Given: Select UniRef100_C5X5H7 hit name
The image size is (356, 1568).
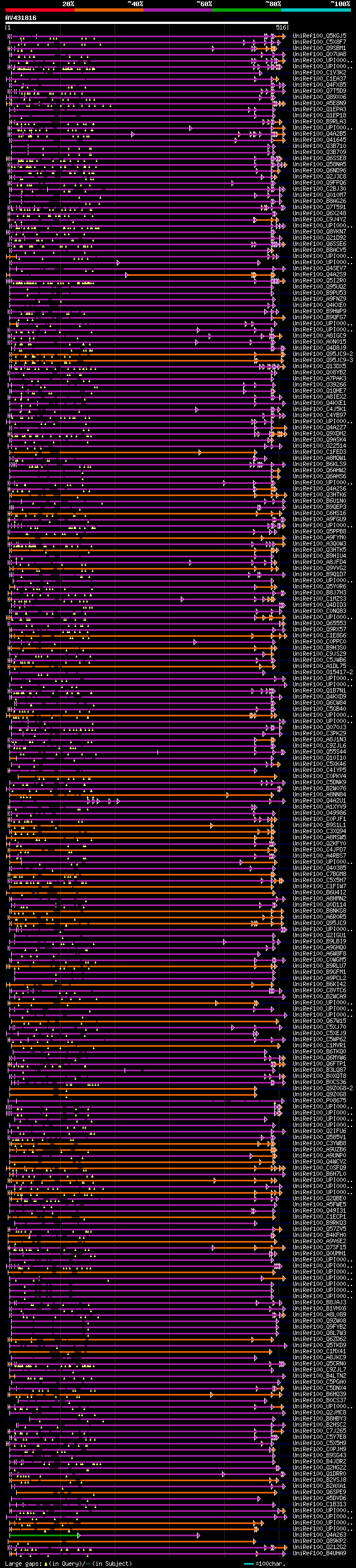Looking at the screenshot, I should coord(319,880).
